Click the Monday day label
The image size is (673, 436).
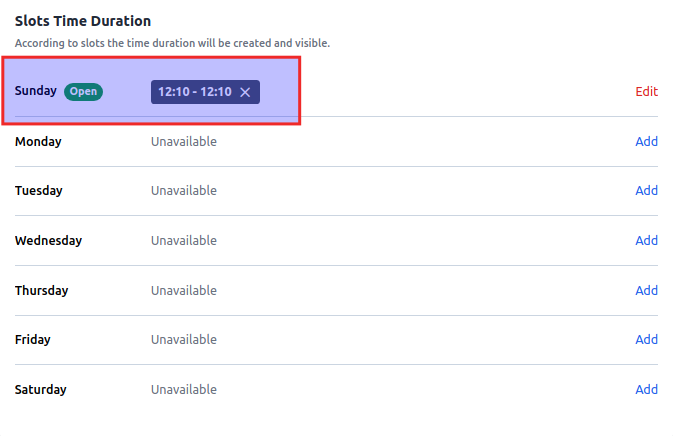(38, 141)
